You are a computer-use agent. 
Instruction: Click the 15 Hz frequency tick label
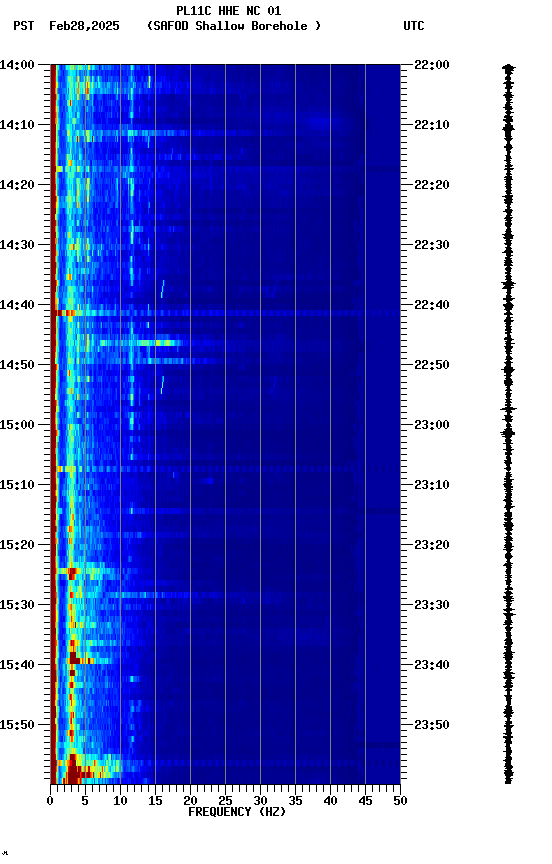click(155, 801)
